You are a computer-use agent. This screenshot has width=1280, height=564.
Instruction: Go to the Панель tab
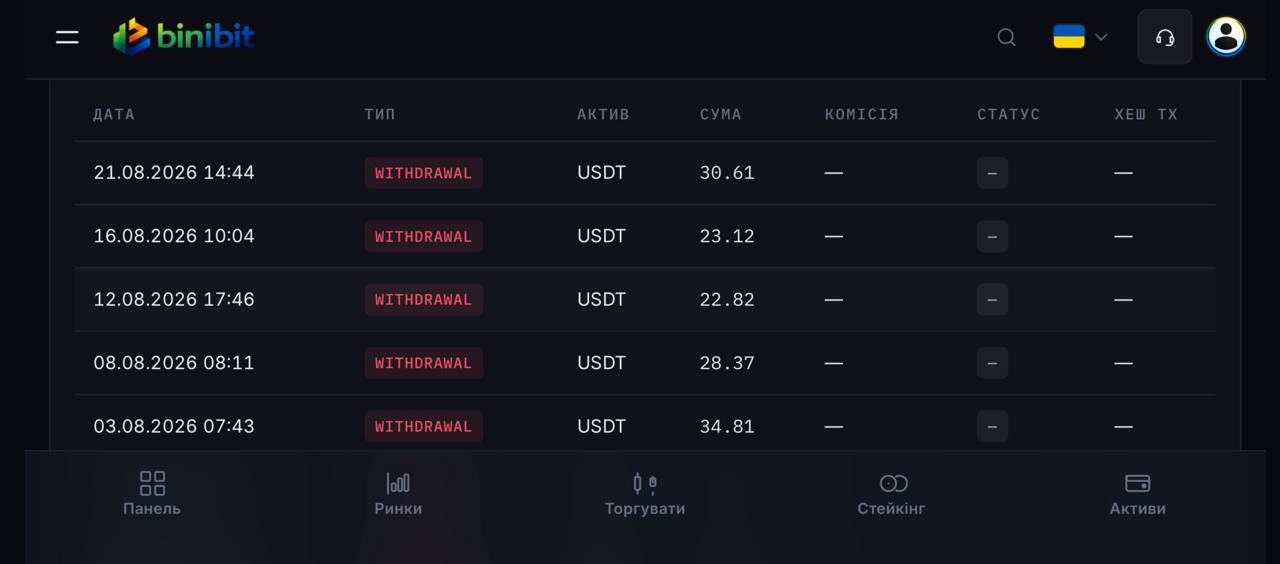(152, 494)
